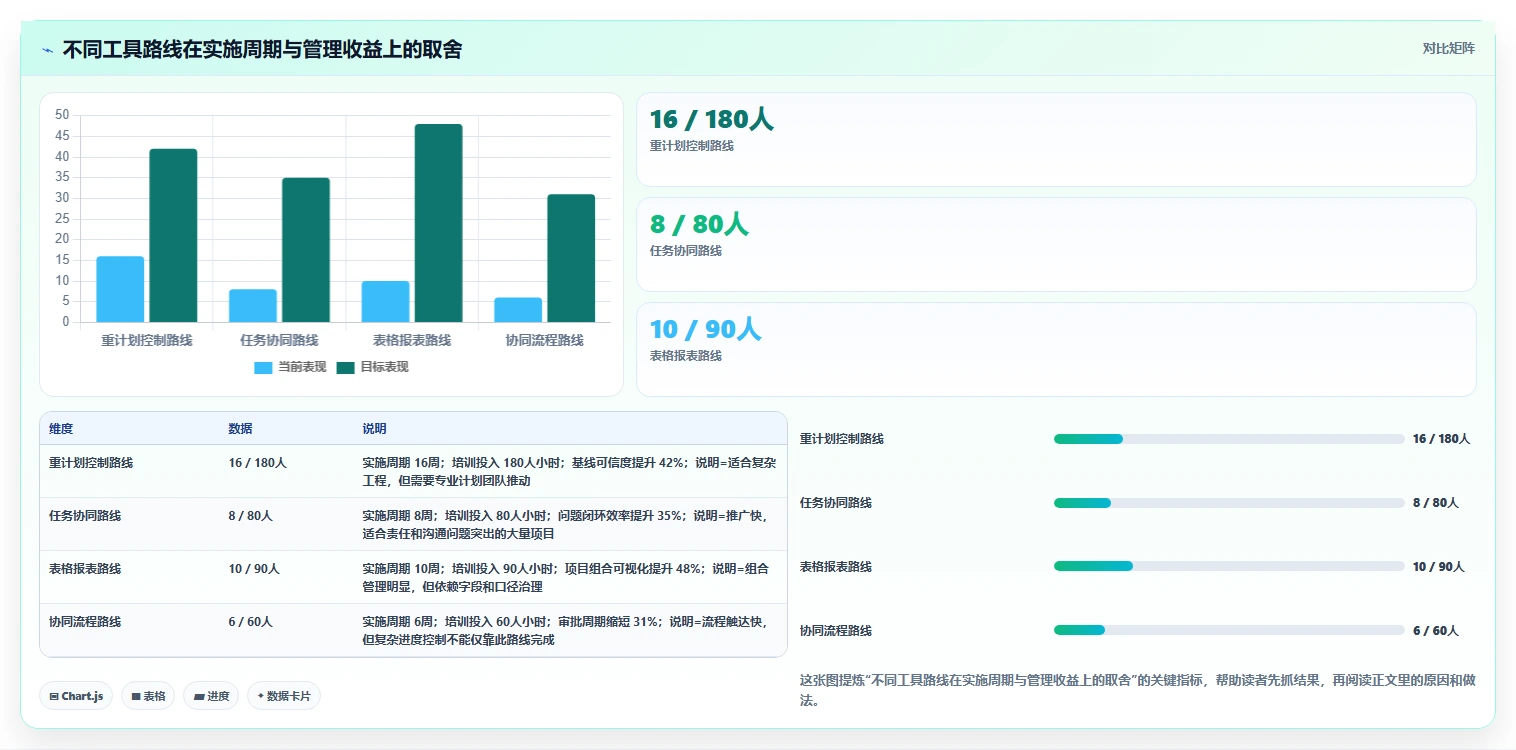Click the 重计划控制路线 label under the chart axis
The height and width of the screenshot is (750, 1516).
point(147,340)
